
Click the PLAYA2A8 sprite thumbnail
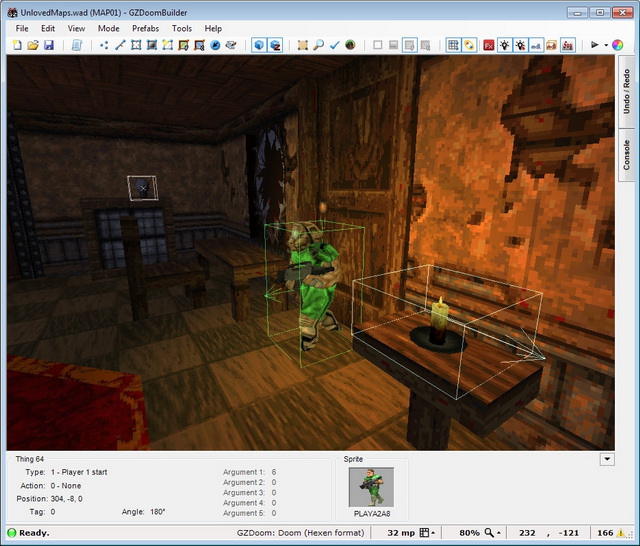[x=370, y=487]
